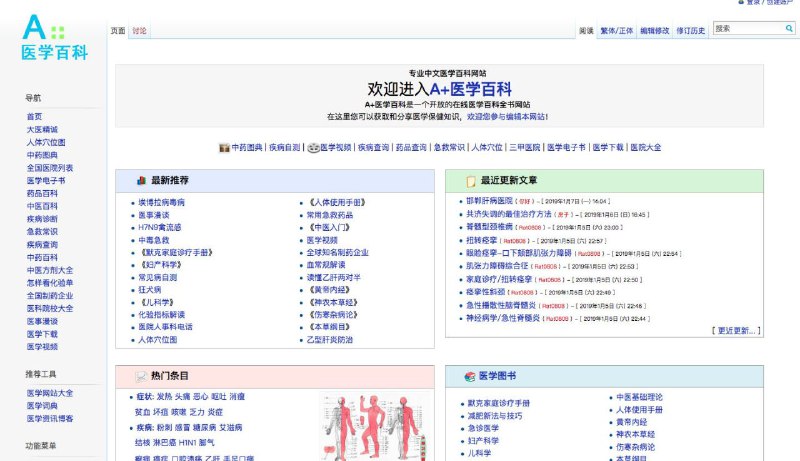Focus the 搜索 input field

pyautogui.click(x=748, y=29)
